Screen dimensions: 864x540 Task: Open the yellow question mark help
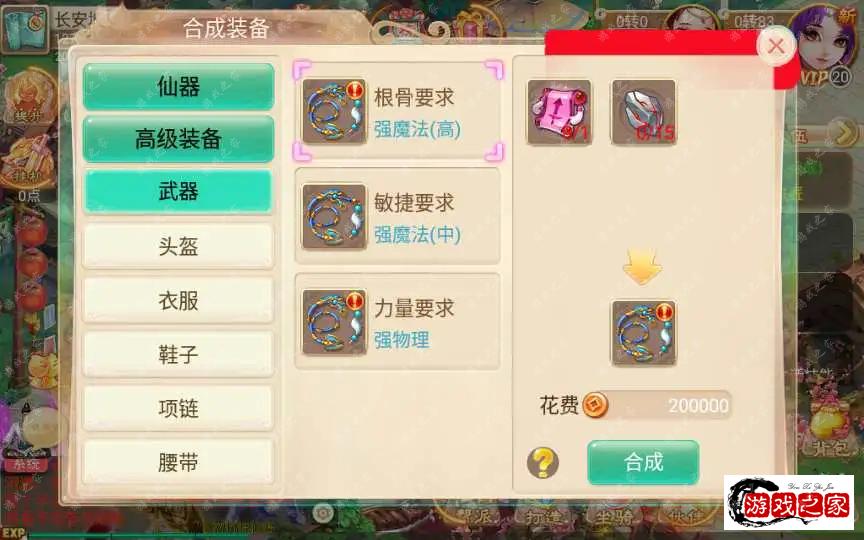[543, 462]
